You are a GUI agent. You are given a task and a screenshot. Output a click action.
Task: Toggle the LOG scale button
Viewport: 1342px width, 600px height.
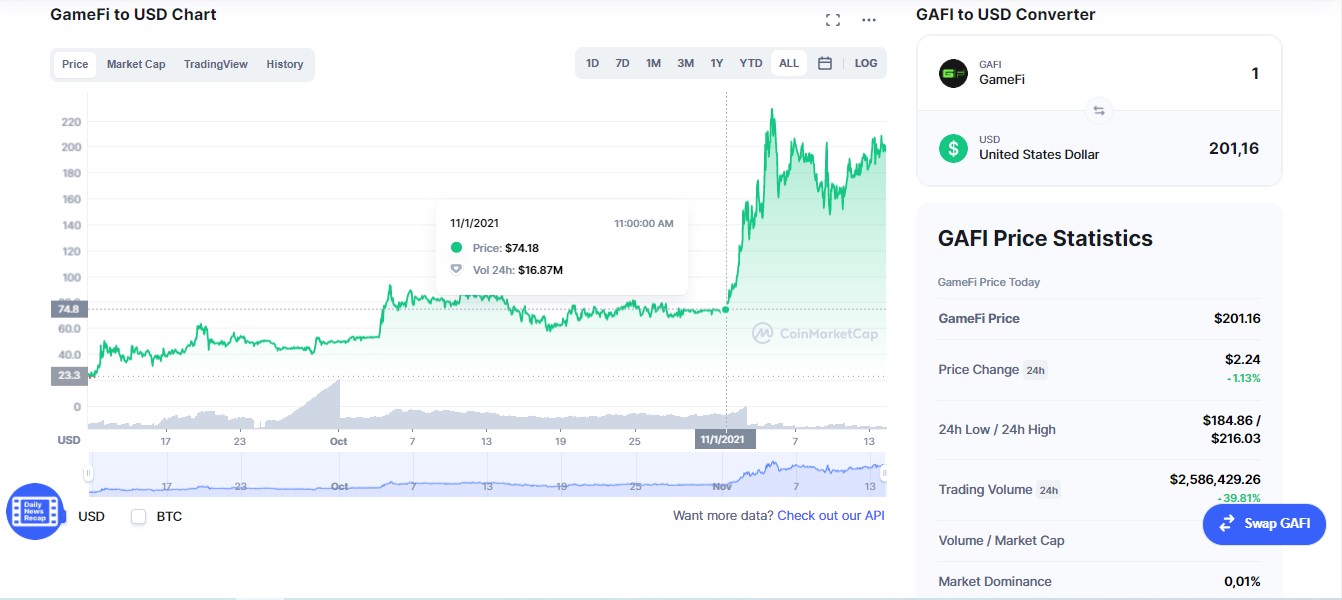866,63
